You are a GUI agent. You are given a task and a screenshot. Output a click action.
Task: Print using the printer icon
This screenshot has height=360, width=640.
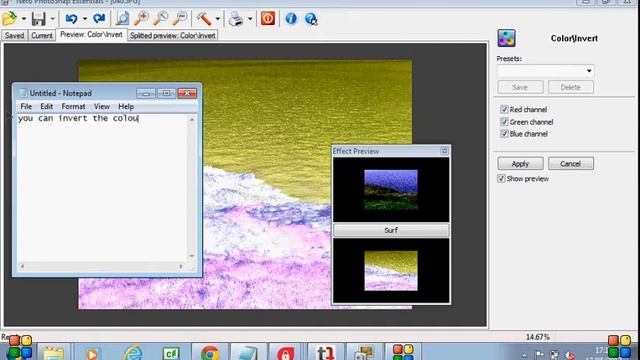pyautogui.click(x=236, y=19)
